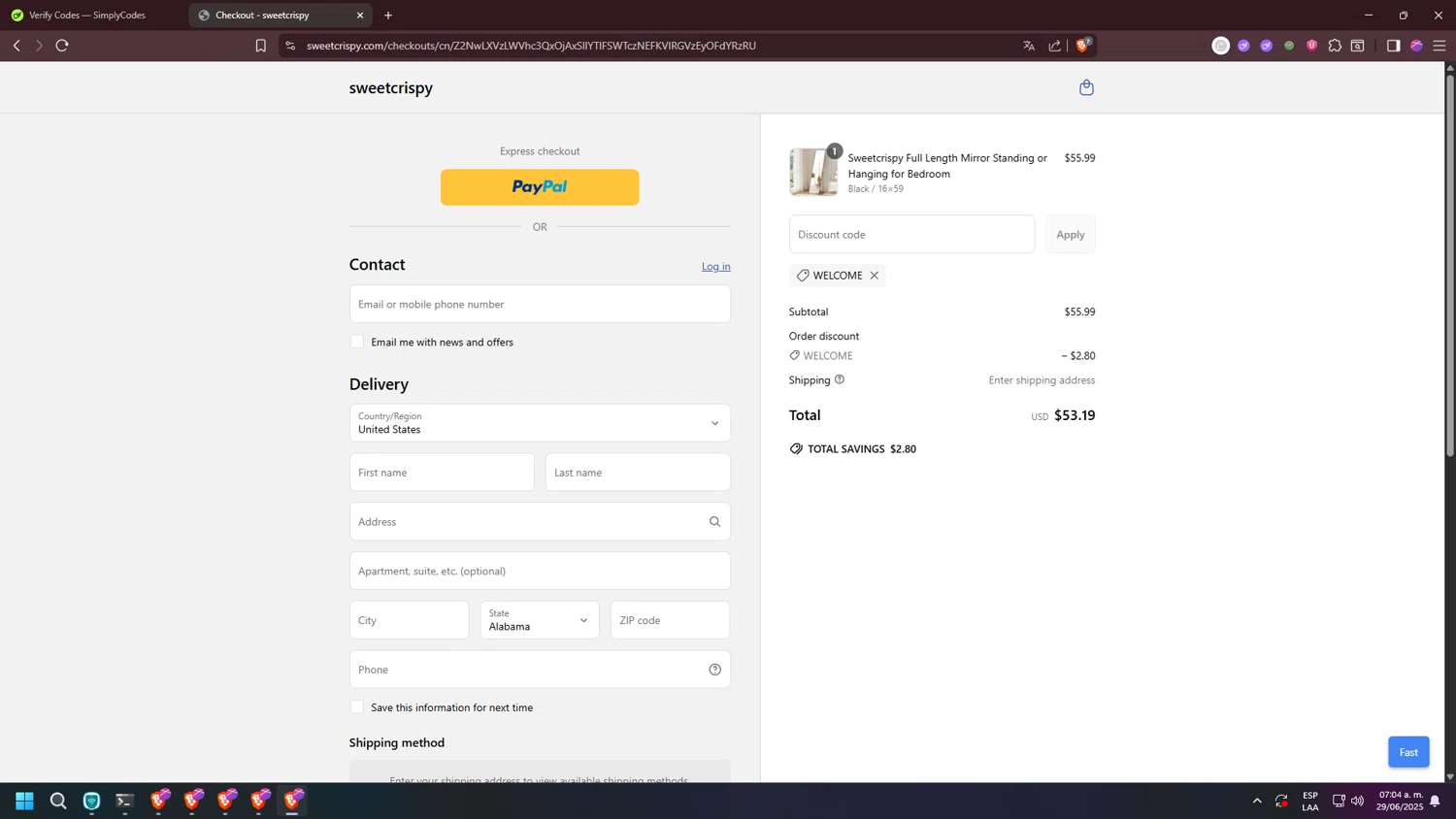
Task: Close the Checkout - sweetcrispy tab
Action: [360, 16]
